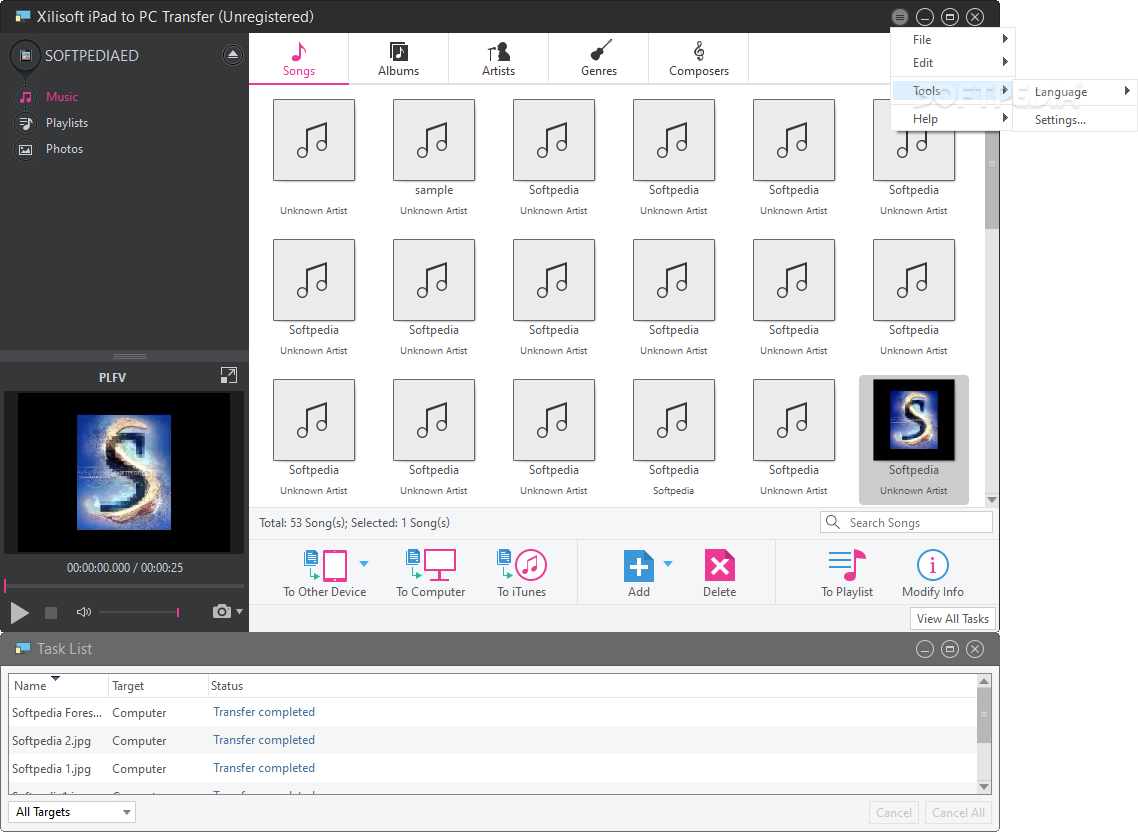Stop the preview playback
Screen dimensions: 1138x832
click(51, 613)
